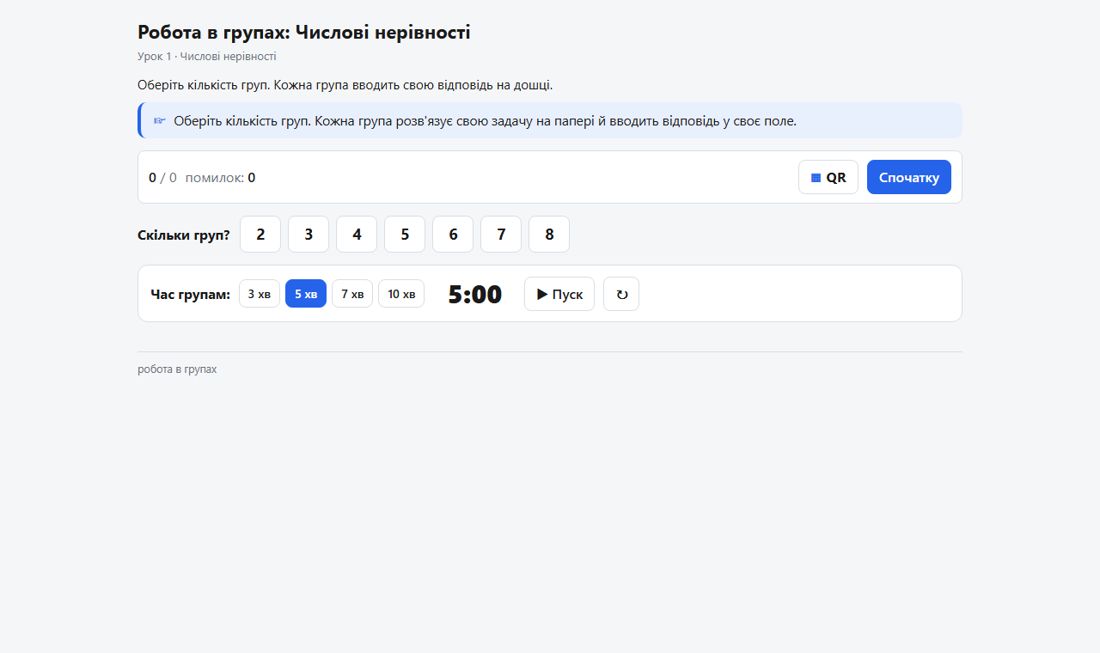Click the Час групам: label
Image resolution: width=1100 pixels, height=653 pixels.
[190, 295]
